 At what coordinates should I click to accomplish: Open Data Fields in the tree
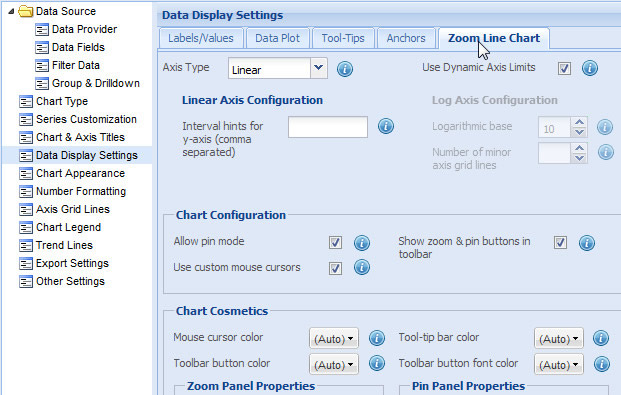(x=78, y=48)
